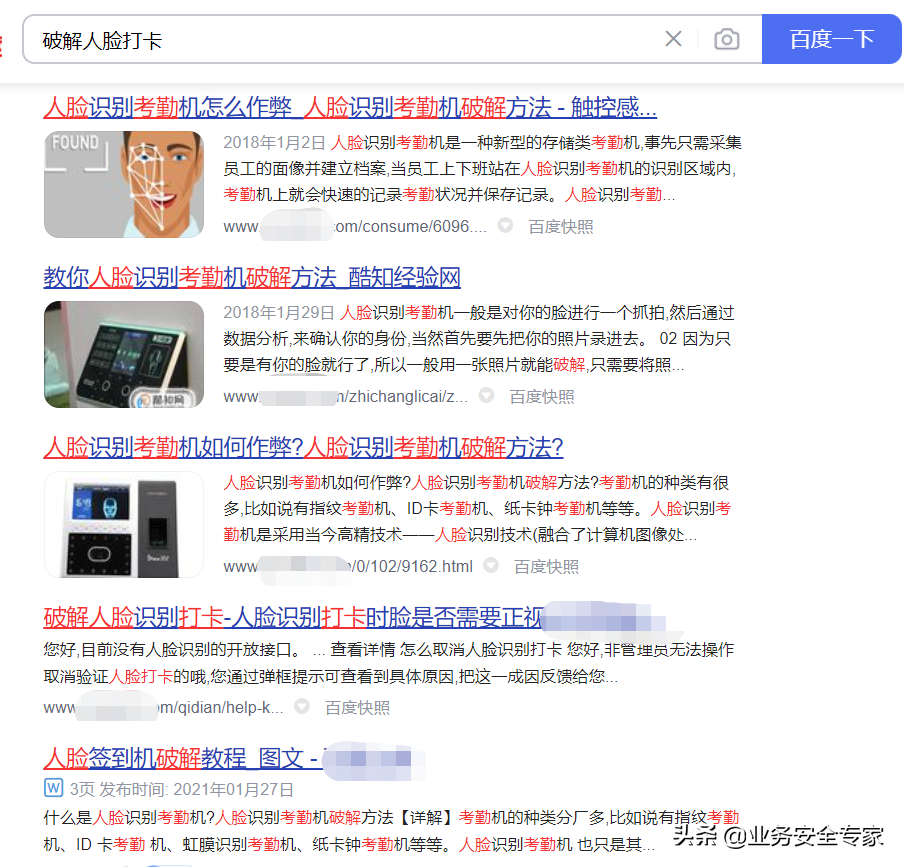Viewport: 904px width, 867px height.
Task: Open result 教你人脸识别考勤机破解方法_酷知经验网
Action: [x=252, y=277]
